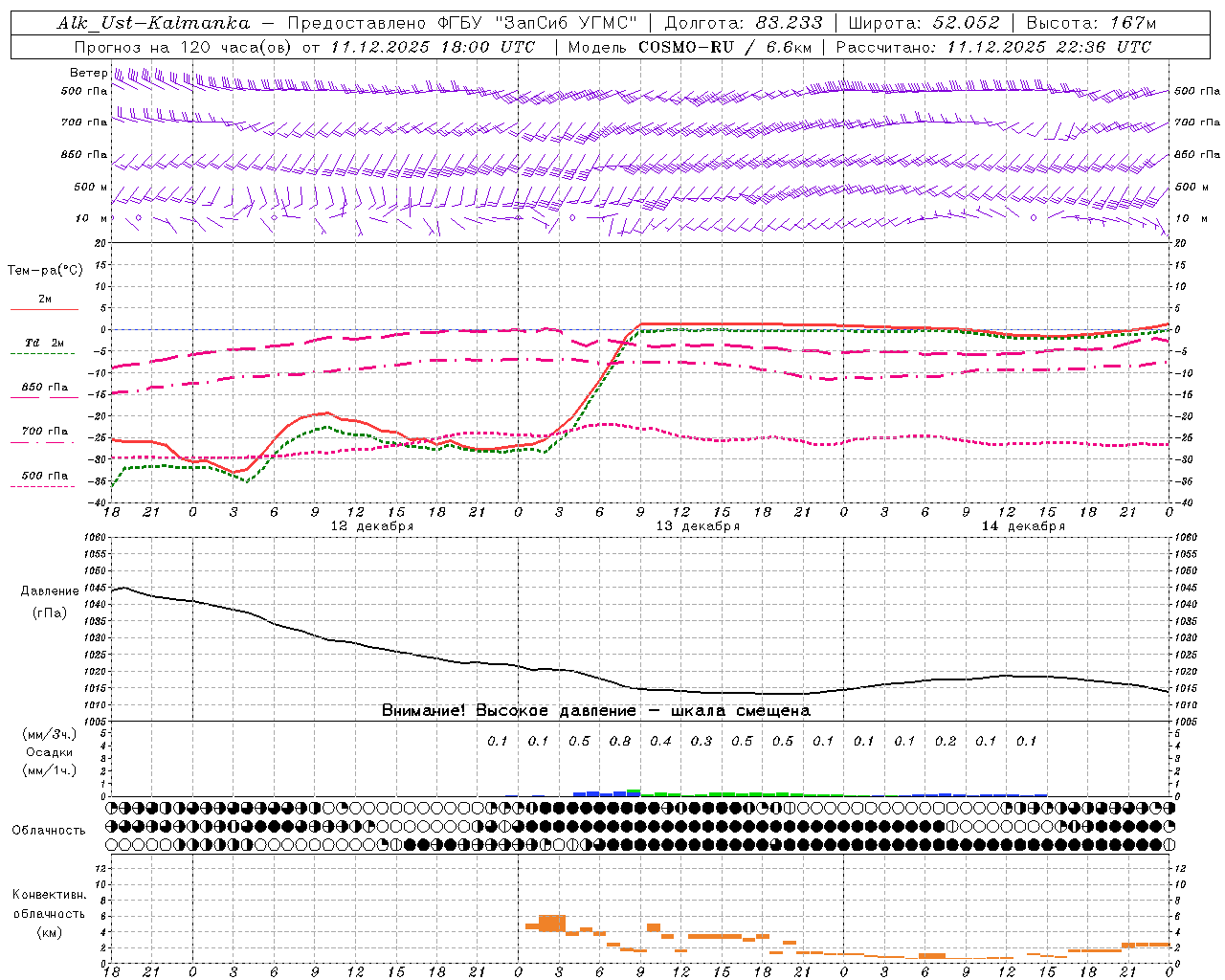Click the text Высота: 167м
The width and height of the screenshot is (1225, 980).
coord(1091,23)
